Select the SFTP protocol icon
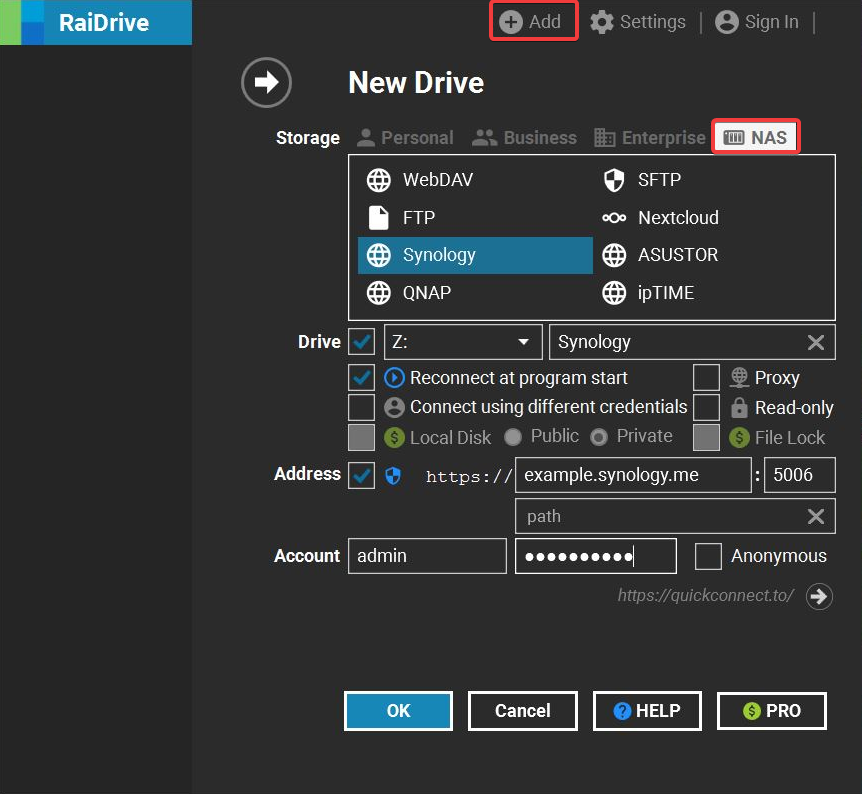Viewport: 862px width, 794px height. pos(614,180)
